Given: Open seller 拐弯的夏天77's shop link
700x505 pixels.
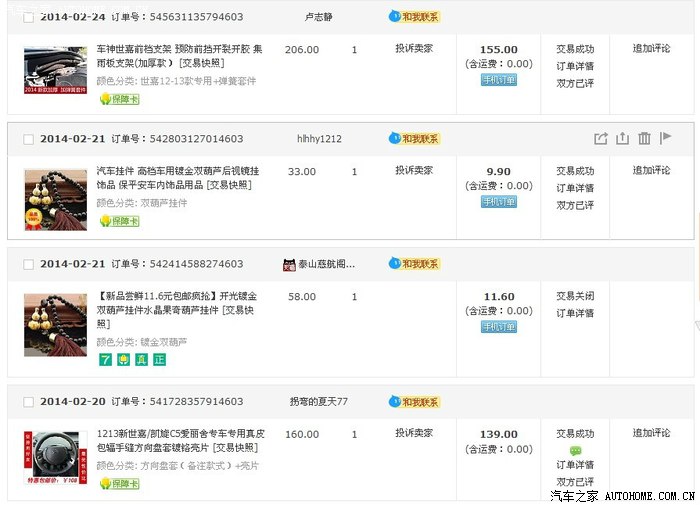Looking at the screenshot, I should click(x=318, y=402).
